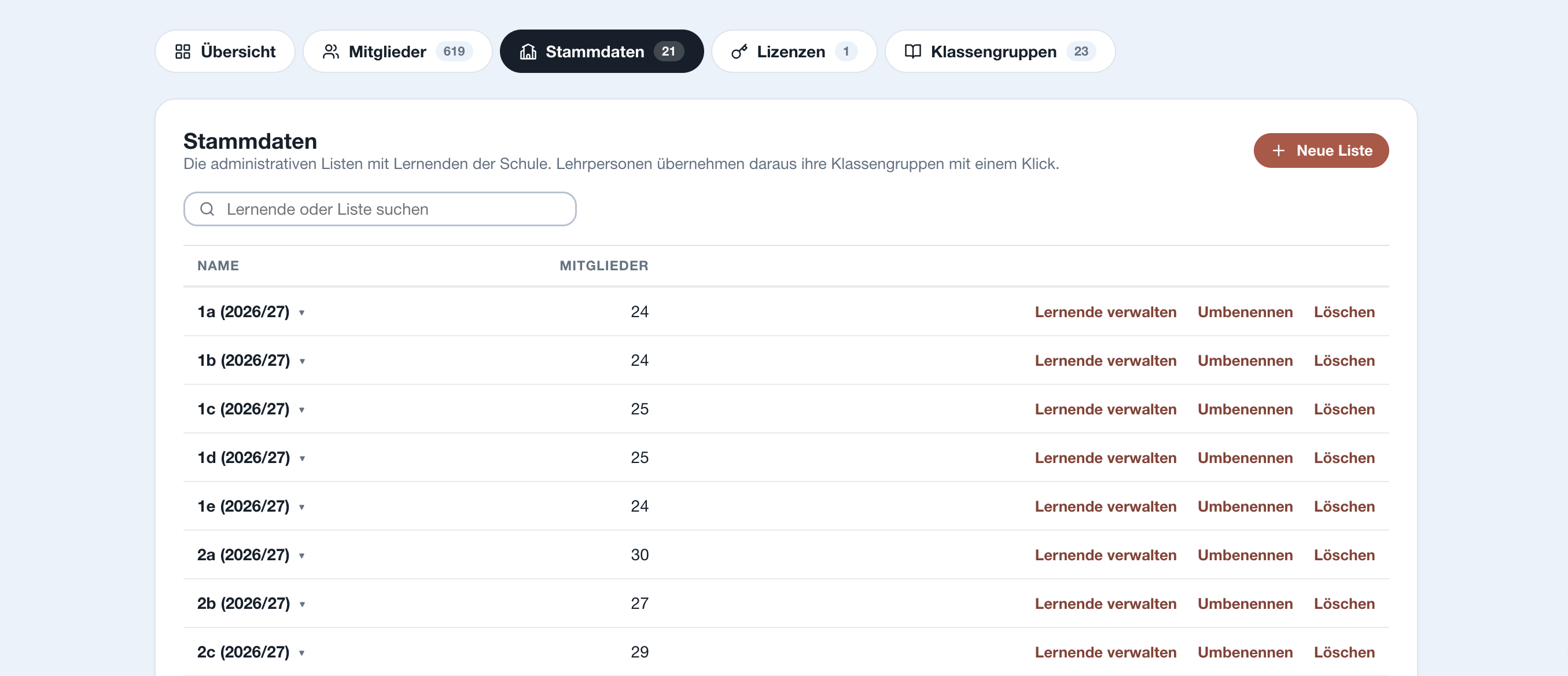Click member count 27 in 2b row
This screenshot has width=1568, height=676.
click(639, 604)
